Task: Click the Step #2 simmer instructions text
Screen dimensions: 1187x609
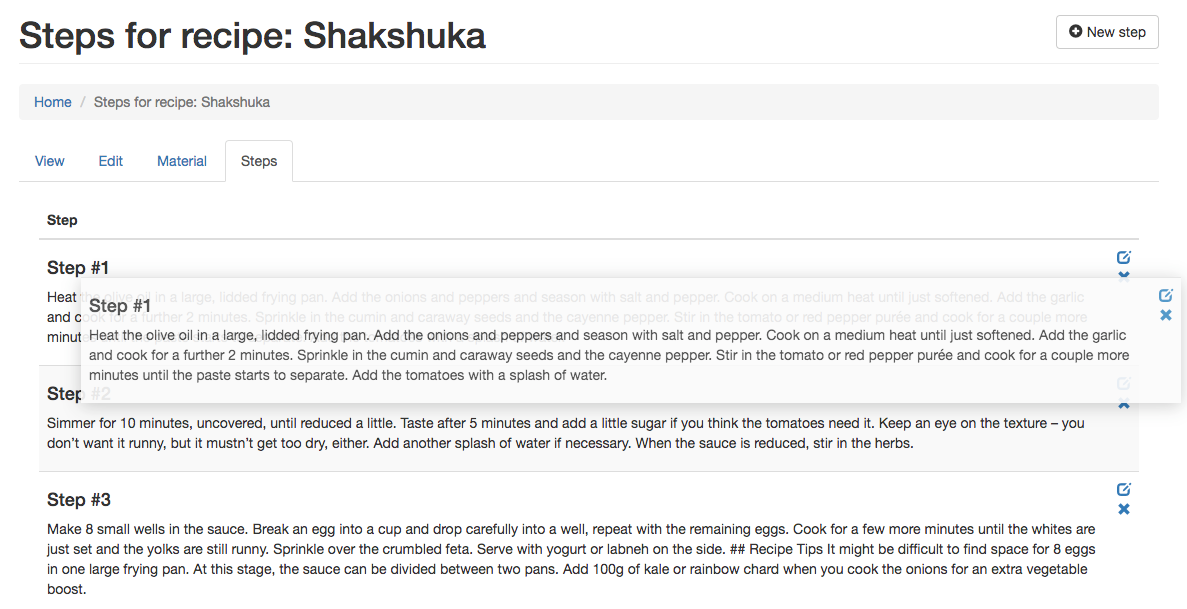Action: coord(565,433)
